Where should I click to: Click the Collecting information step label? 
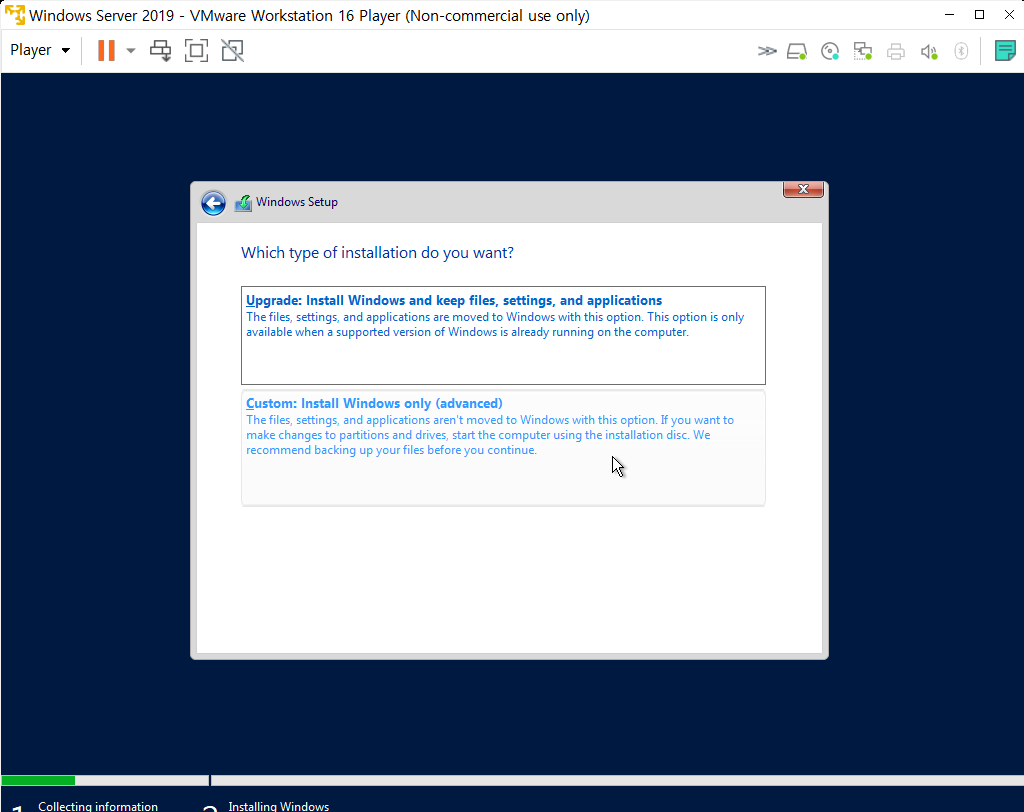pos(98,807)
